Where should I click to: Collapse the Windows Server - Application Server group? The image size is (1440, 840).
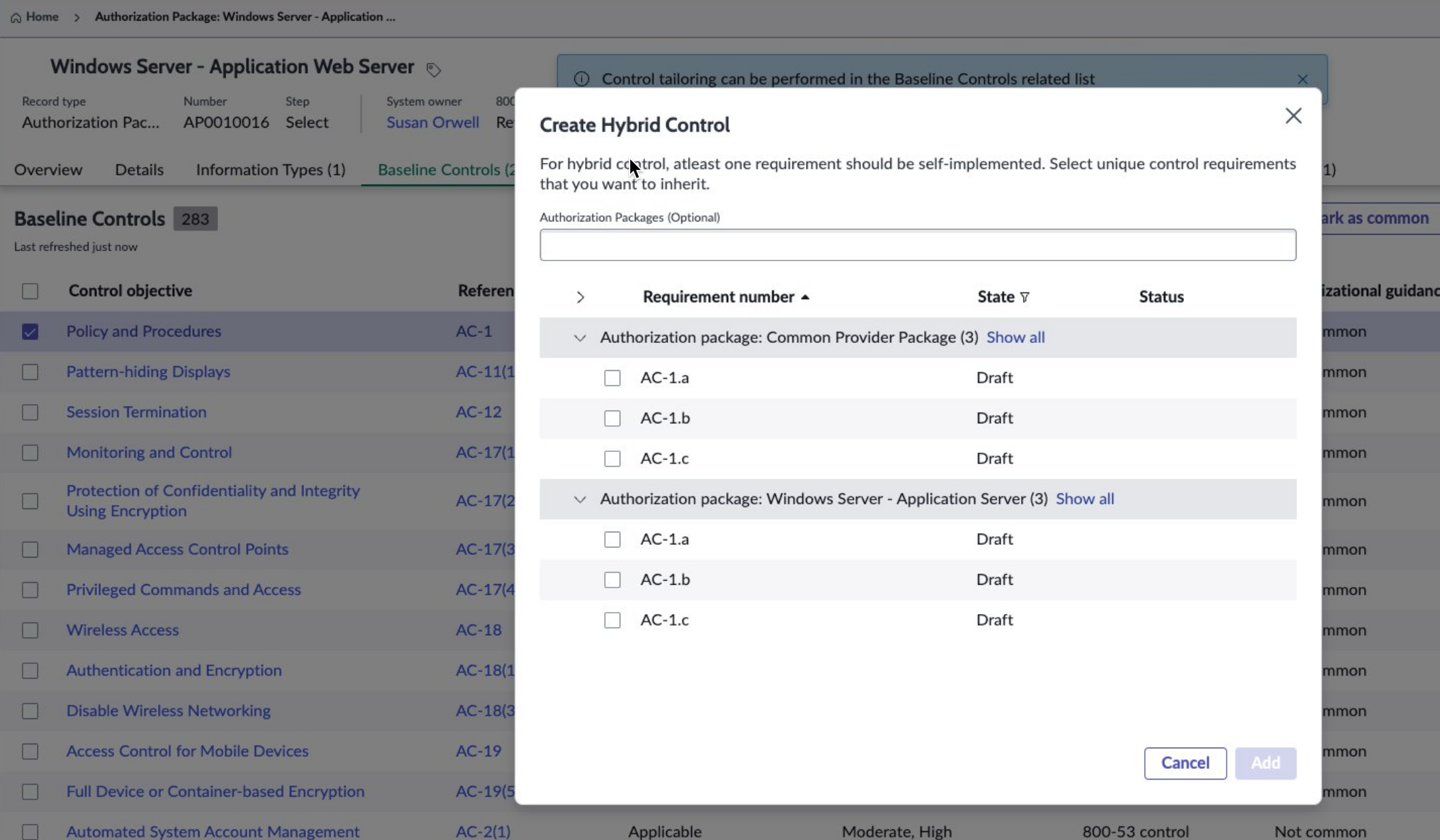pos(580,499)
